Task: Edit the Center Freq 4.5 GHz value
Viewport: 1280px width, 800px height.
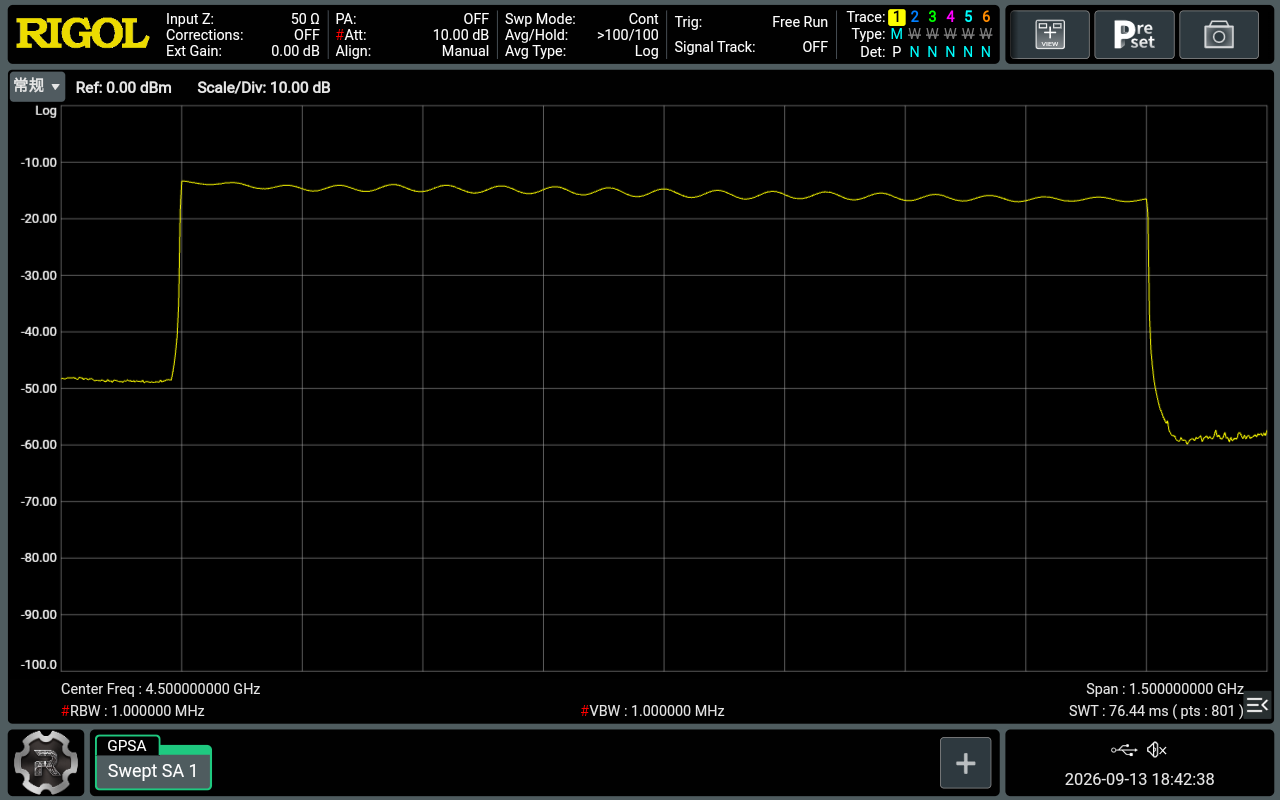Action: coord(160,689)
